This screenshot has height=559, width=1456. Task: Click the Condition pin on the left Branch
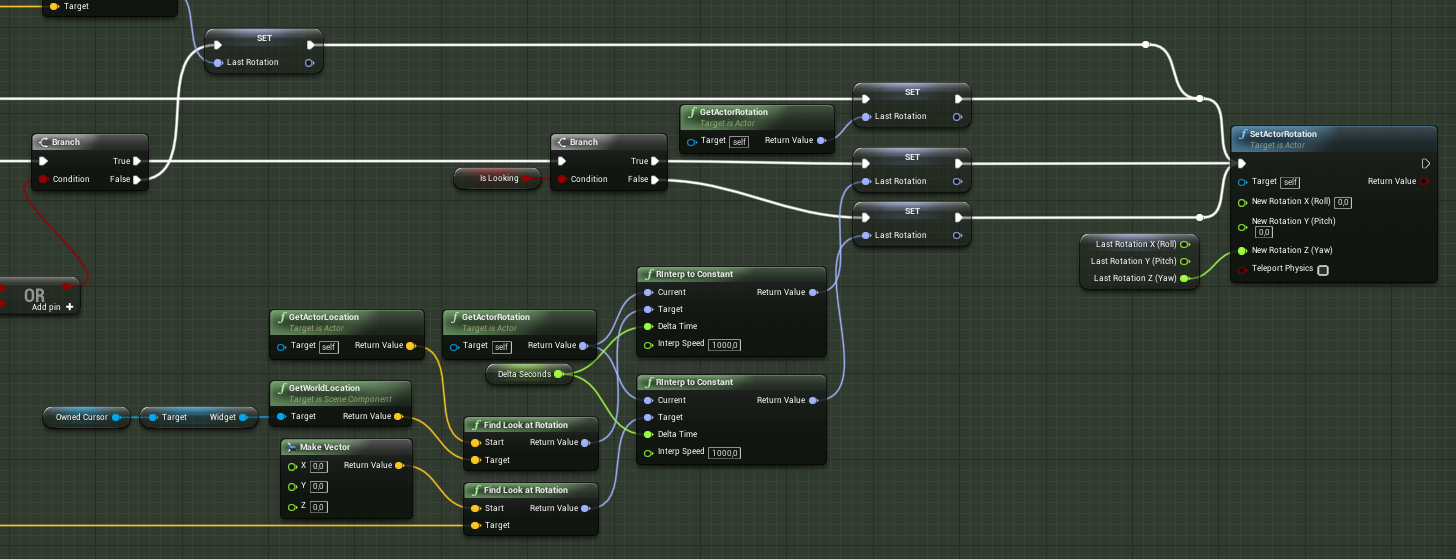coord(43,180)
